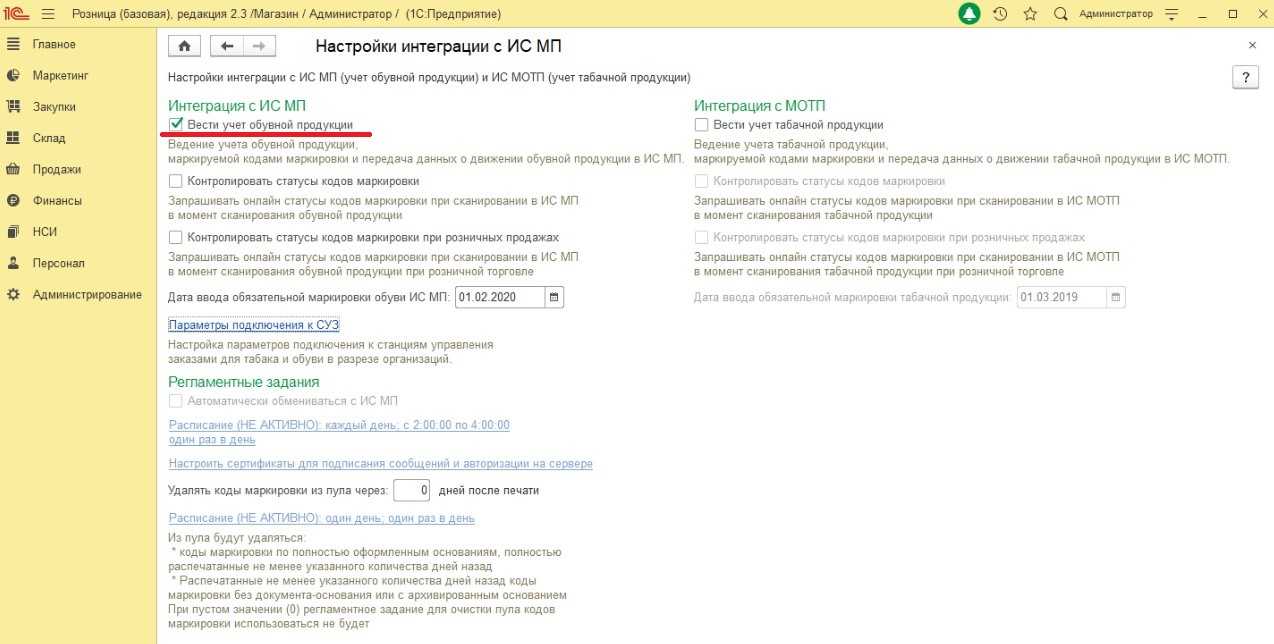The image size is (1274, 644).
Task: Enable Вести учет табачной продукции checkbox
Action: click(702, 125)
